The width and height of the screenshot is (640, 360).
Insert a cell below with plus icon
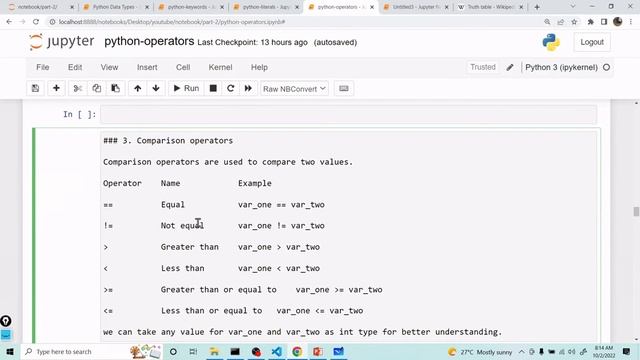click(x=56, y=89)
